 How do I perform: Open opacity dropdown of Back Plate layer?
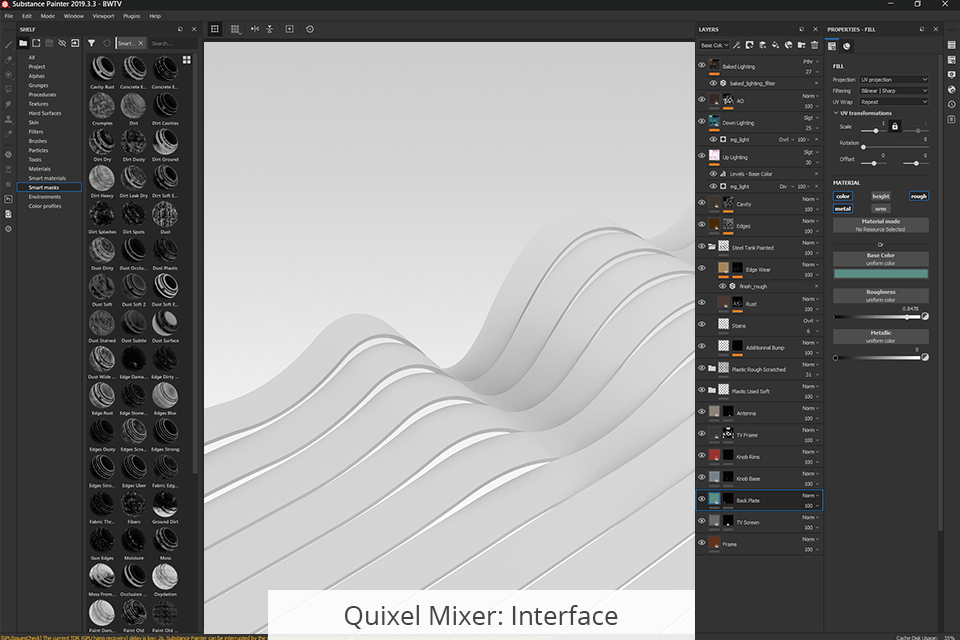tap(811, 506)
